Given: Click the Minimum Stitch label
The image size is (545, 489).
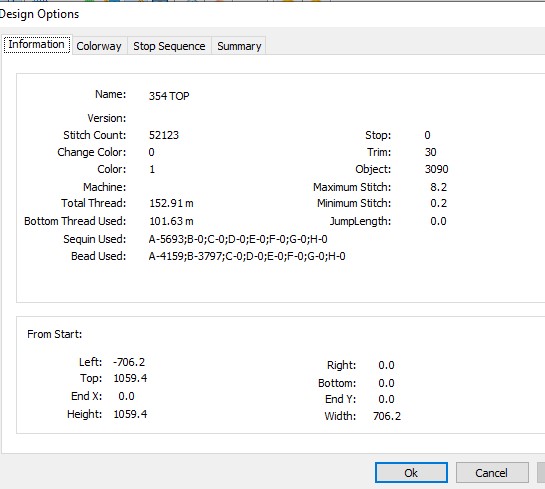Looking at the screenshot, I should pyautogui.click(x=354, y=203).
